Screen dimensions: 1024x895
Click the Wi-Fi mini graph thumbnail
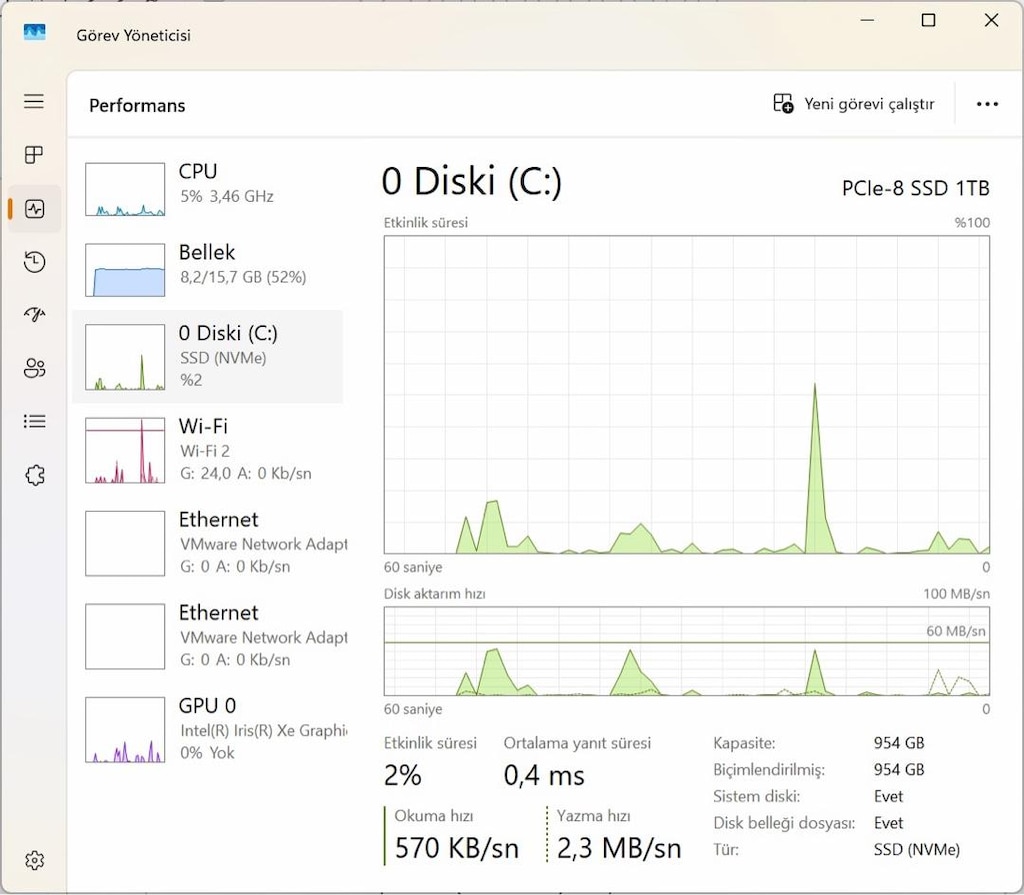(125, 450)
